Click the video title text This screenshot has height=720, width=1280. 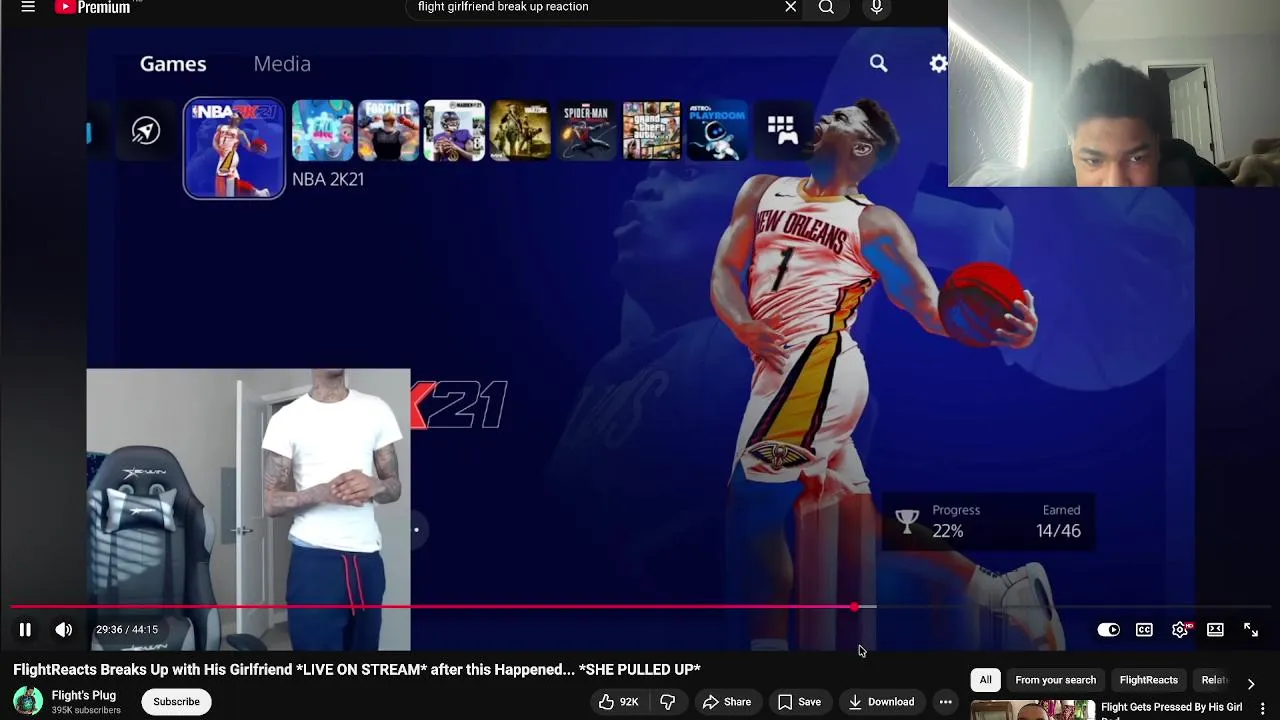click(357, 669)
